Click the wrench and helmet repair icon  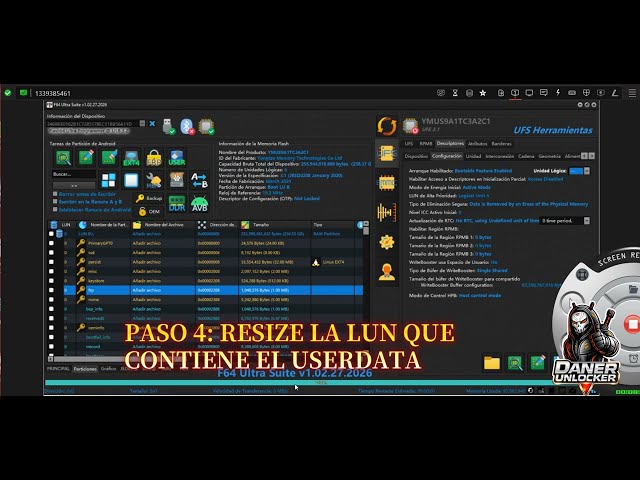[x=154, y=180]
